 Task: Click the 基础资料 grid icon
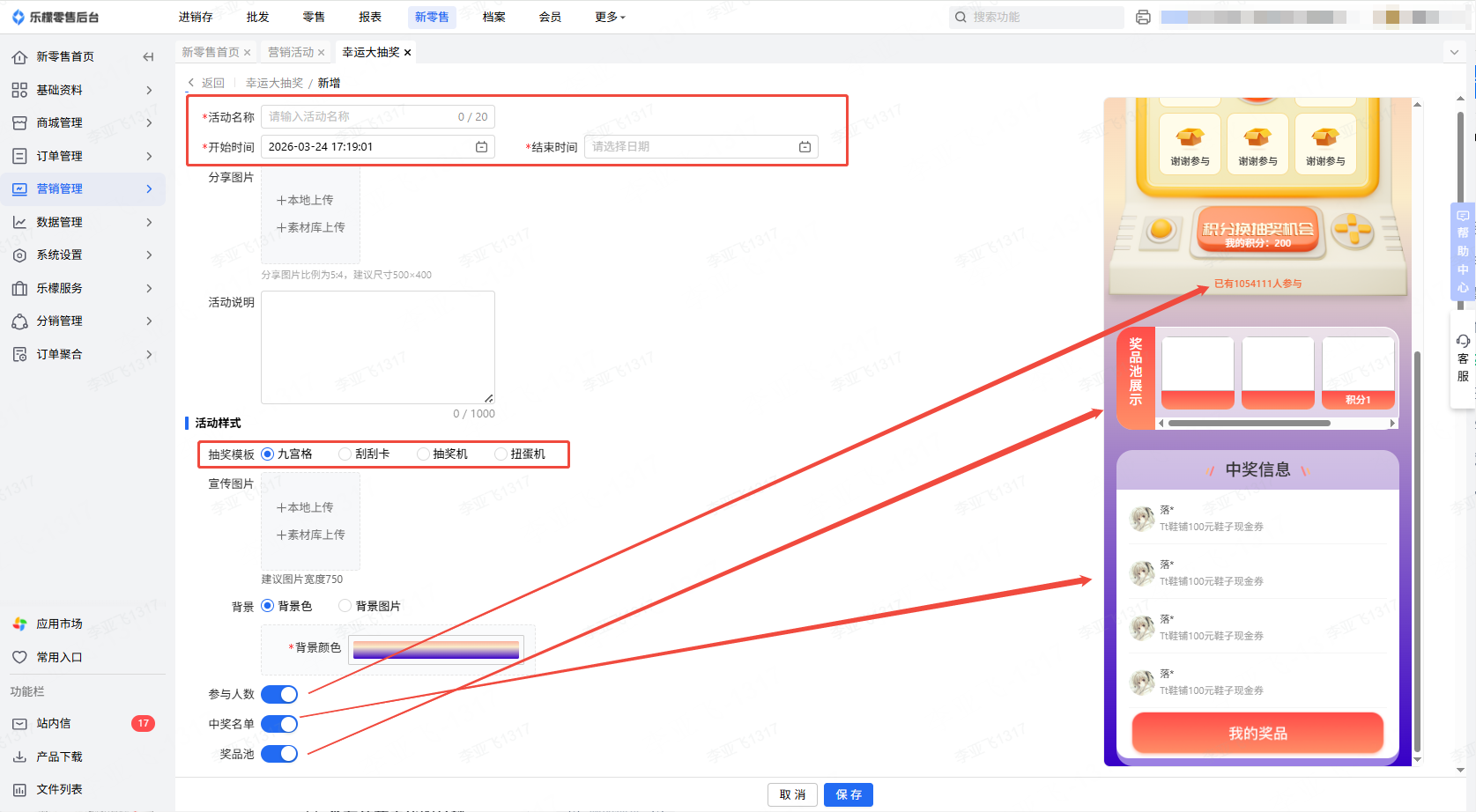point(19,90)
